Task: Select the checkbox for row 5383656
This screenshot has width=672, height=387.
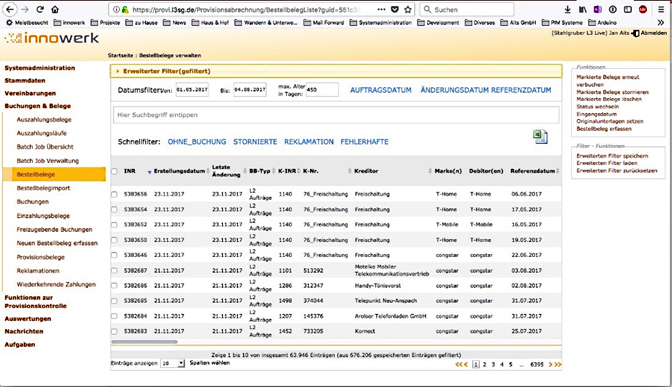Action: (x=114, y=194)
